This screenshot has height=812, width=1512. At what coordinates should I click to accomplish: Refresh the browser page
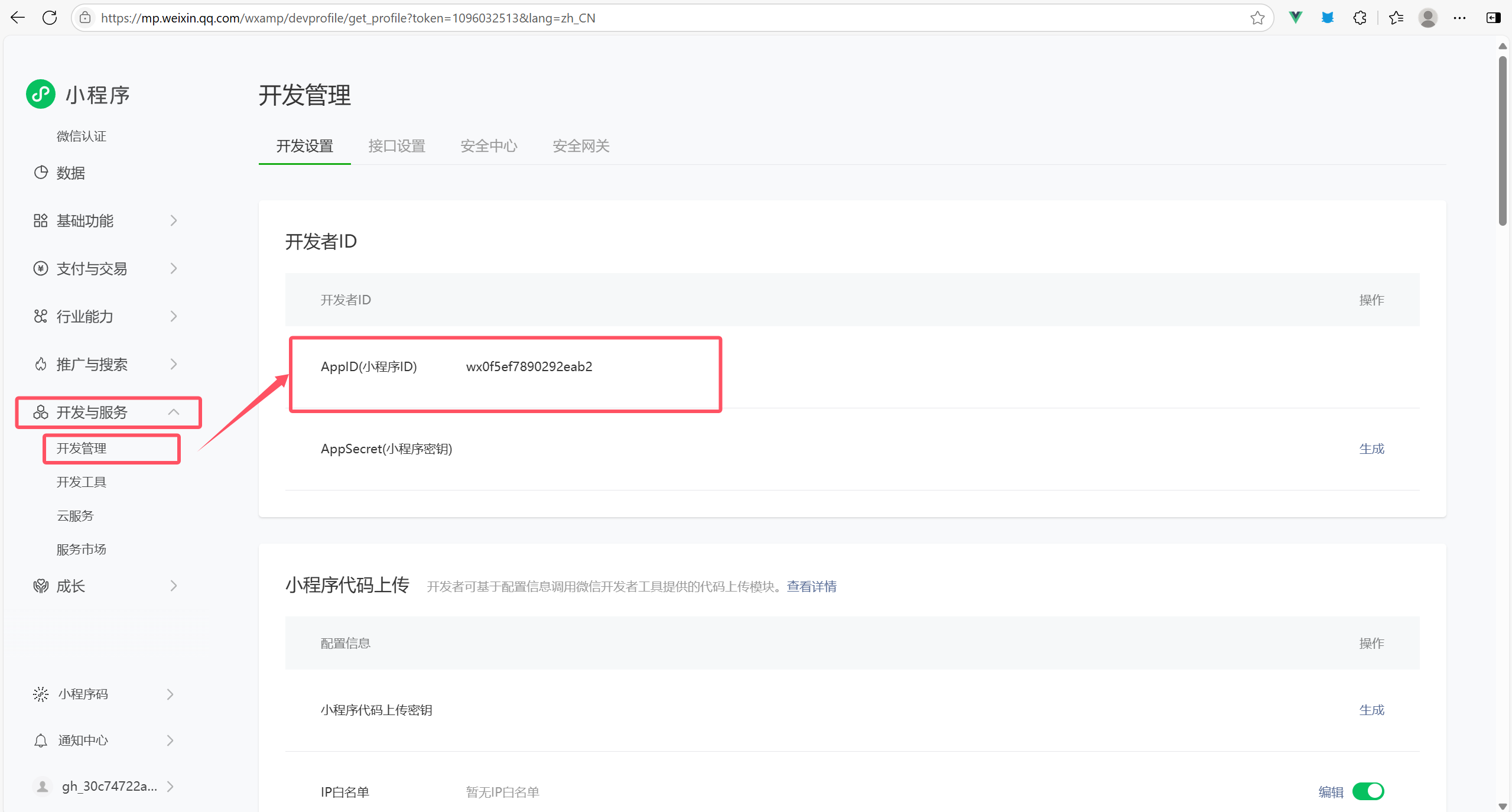click(50, 18)
